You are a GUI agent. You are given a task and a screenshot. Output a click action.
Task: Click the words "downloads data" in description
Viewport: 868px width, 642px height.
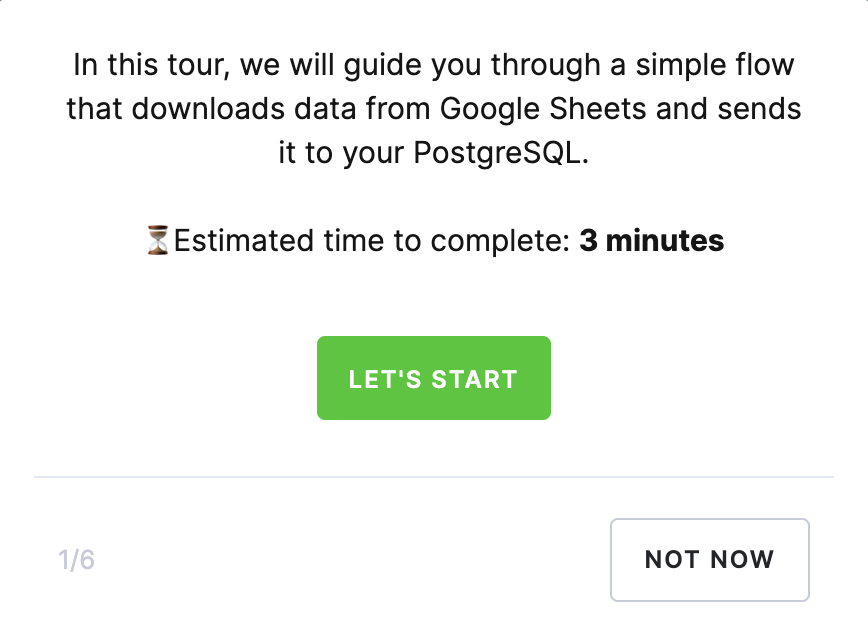tap(244, 109)
